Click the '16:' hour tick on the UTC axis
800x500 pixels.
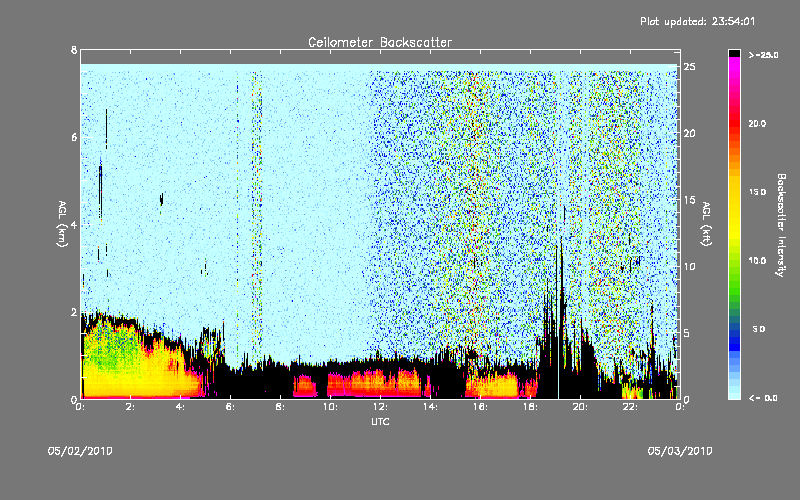(x=481, y=407)
